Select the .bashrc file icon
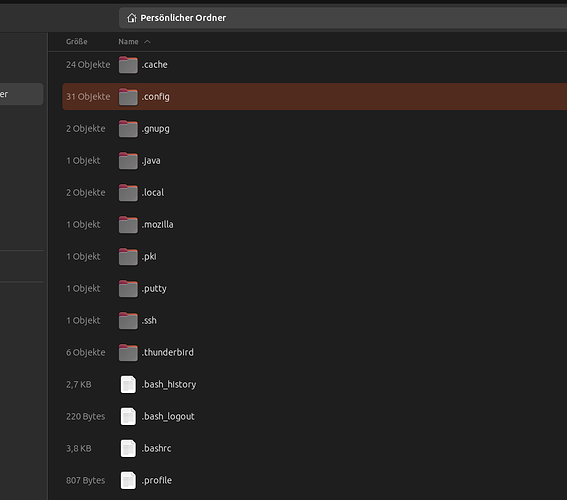 click(x=128, y=448)
